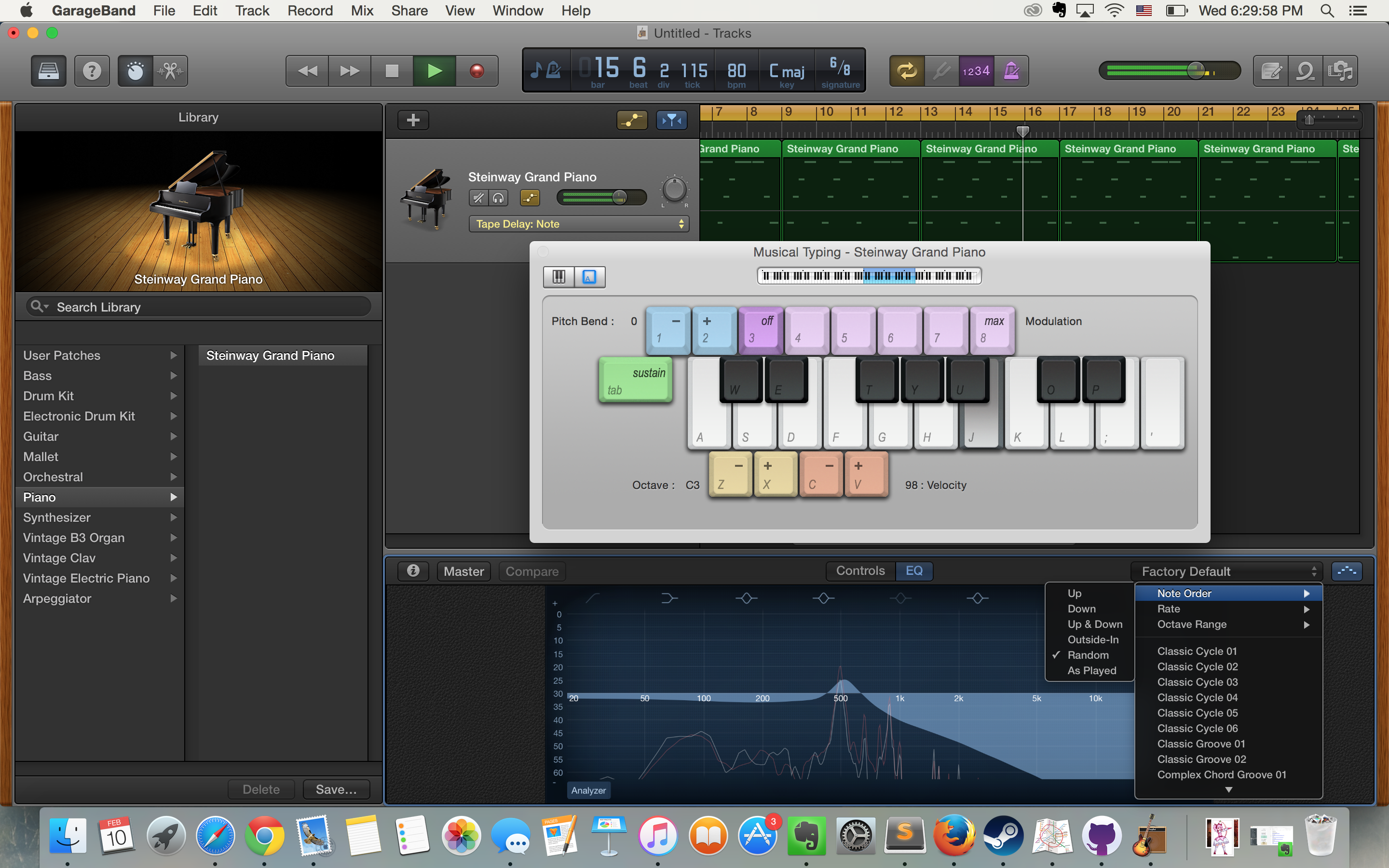This screenshot has height=868, width=1389.
Task: Toggle the Smart Controls knob button
Action: pyautogui.click(x=136, y=71)
